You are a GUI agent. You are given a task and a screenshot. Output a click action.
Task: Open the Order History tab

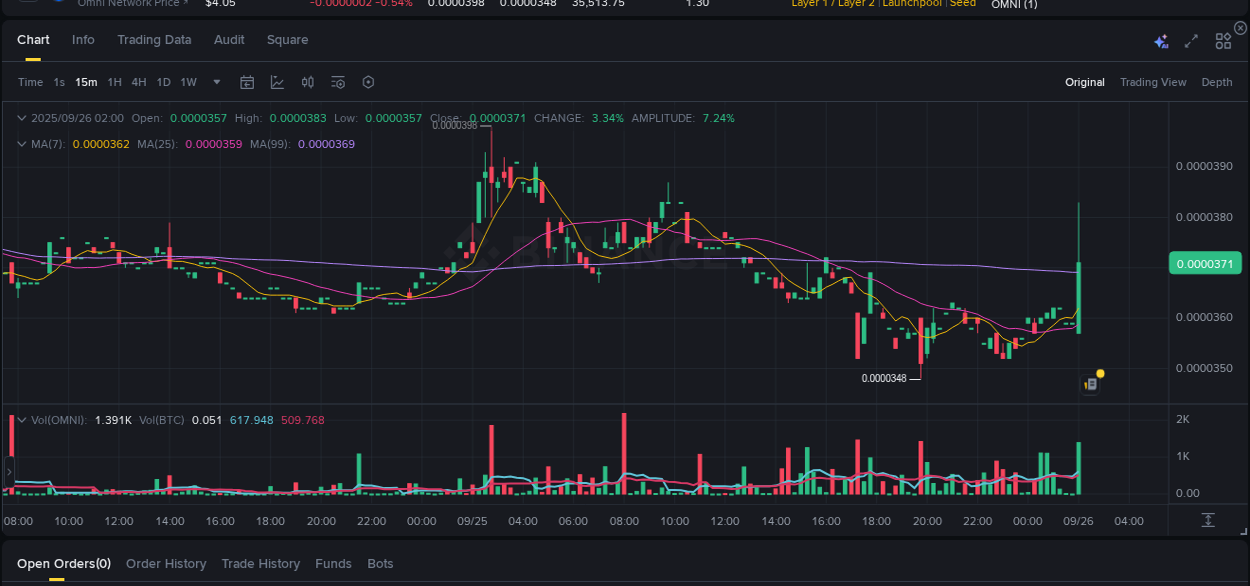(x=166, y=563)
